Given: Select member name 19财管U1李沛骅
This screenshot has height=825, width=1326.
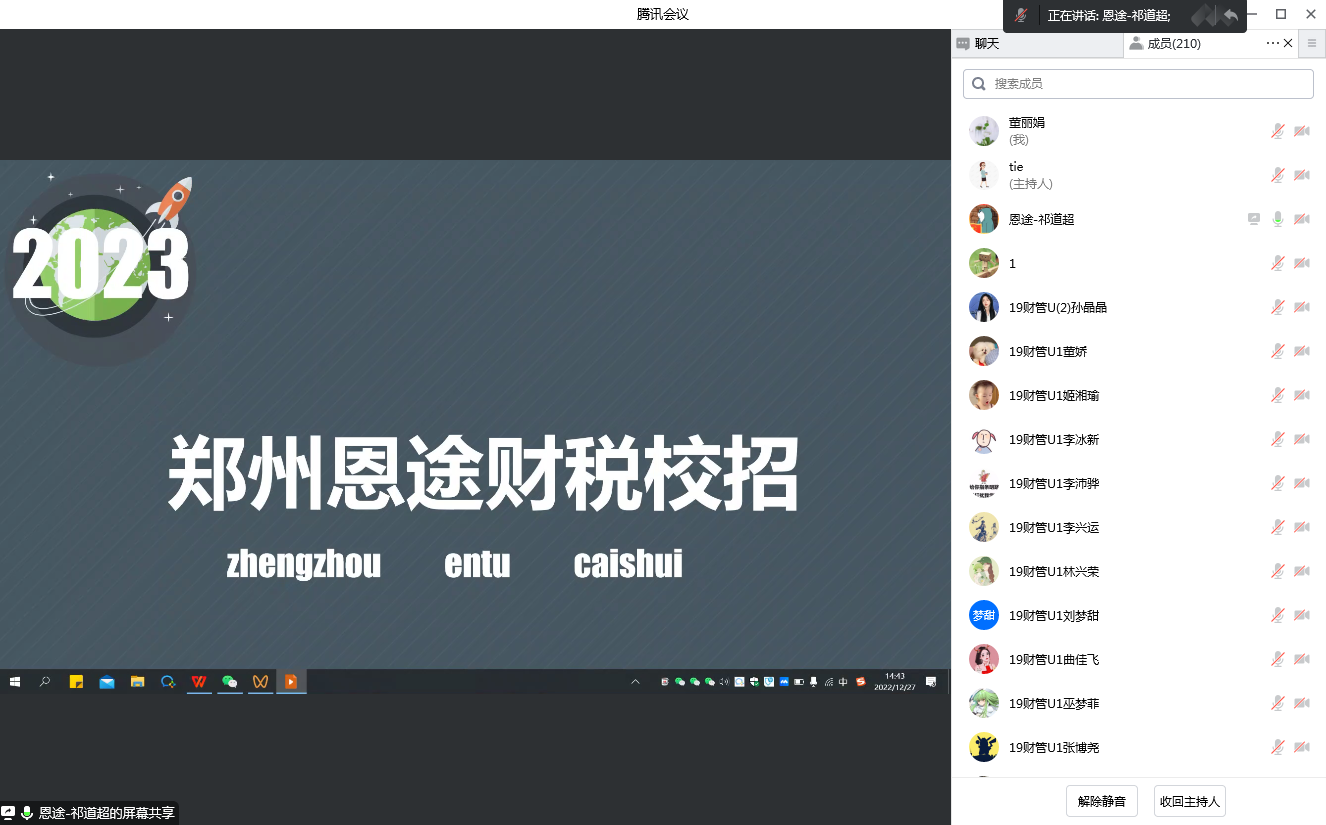Looking at the screenshot, I should click(x=1054, y=483).
